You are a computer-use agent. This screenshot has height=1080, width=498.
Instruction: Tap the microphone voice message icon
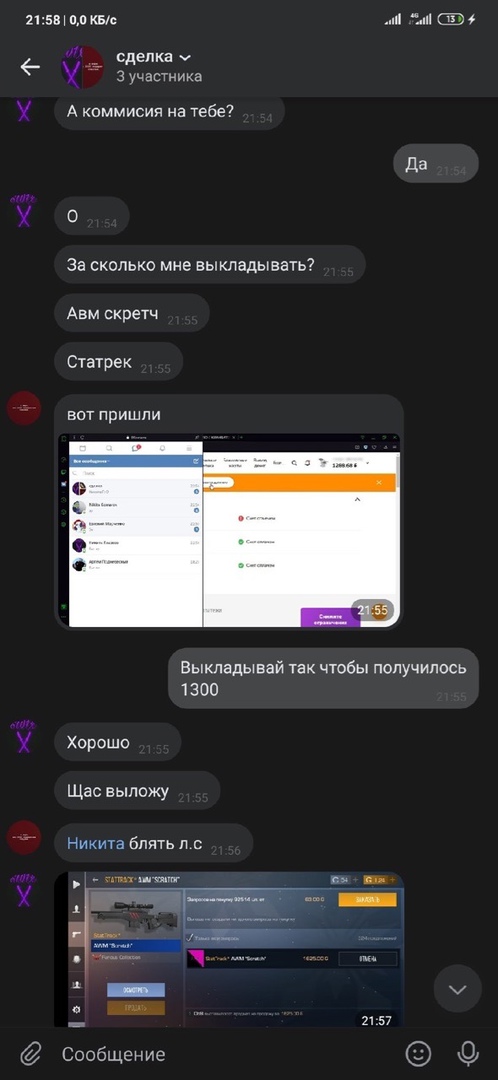pyautogui.click(x=468, y=1053)
